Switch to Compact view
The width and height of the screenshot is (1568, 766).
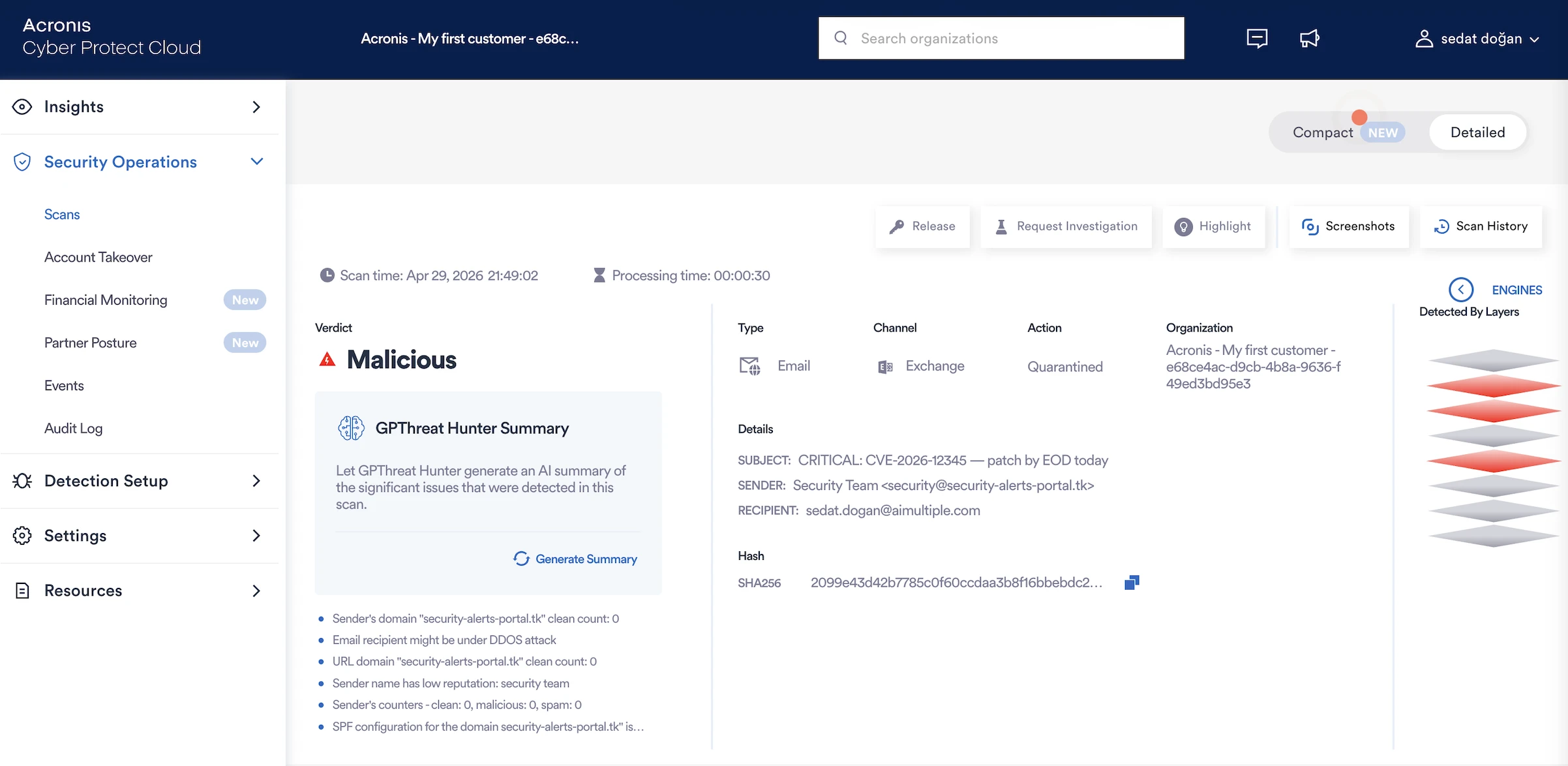pos(1323,132)
